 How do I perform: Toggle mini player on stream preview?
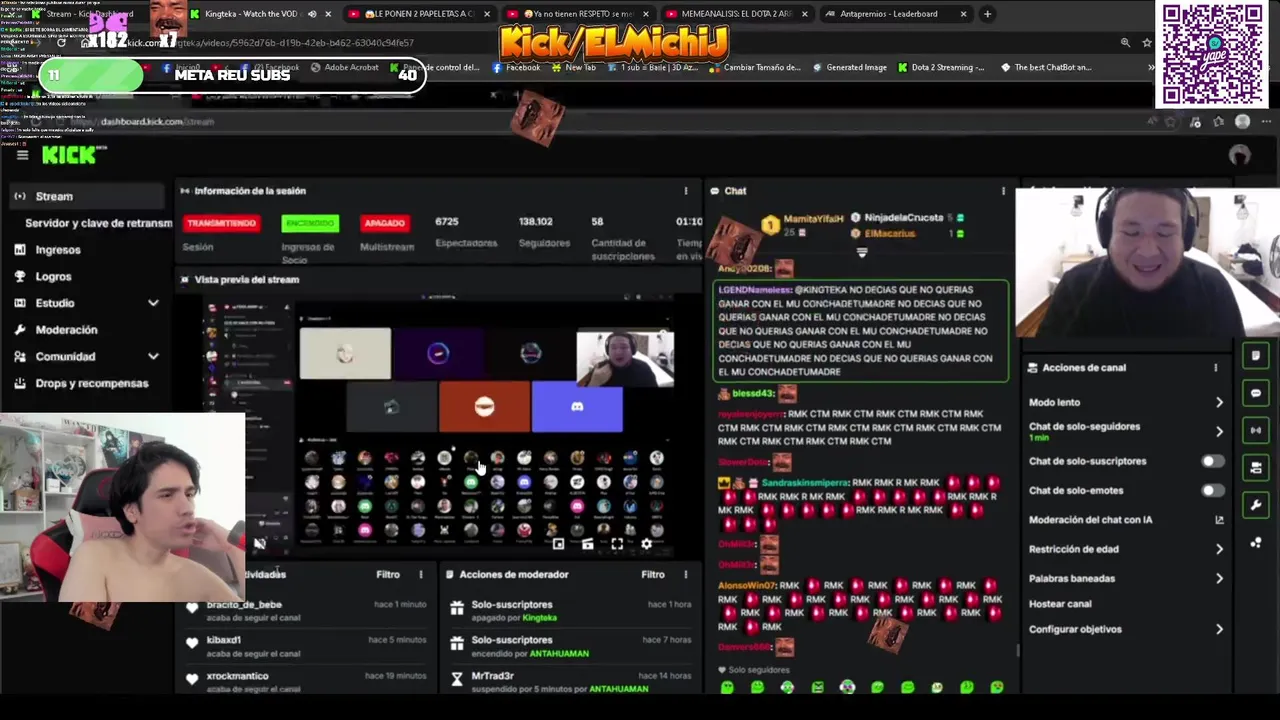point(559,544)
